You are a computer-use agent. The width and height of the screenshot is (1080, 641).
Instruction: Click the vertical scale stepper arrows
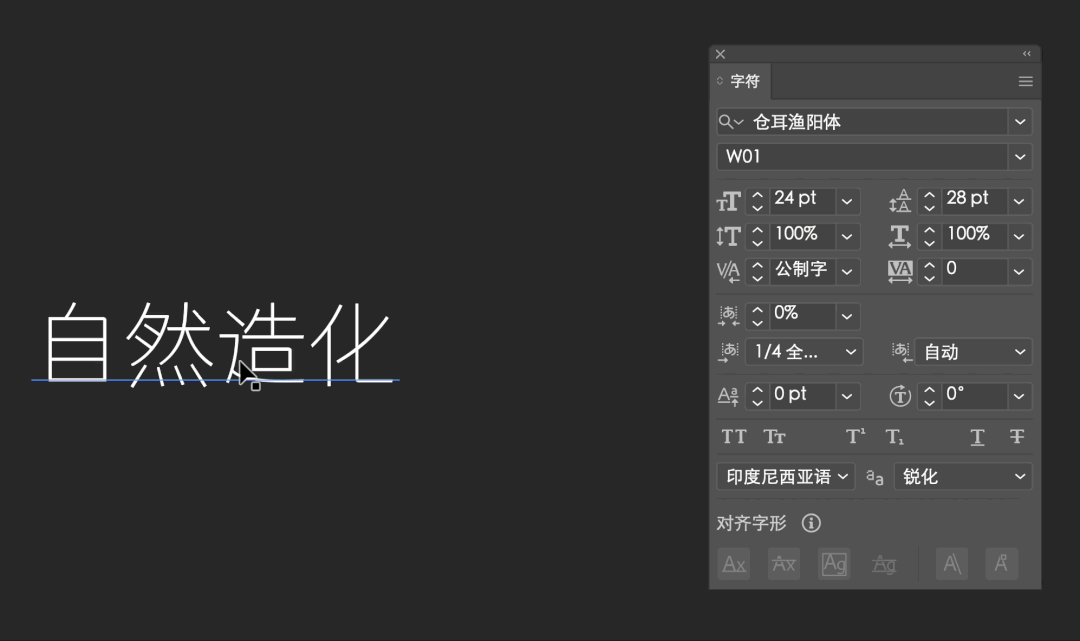[x=758, y=236]
